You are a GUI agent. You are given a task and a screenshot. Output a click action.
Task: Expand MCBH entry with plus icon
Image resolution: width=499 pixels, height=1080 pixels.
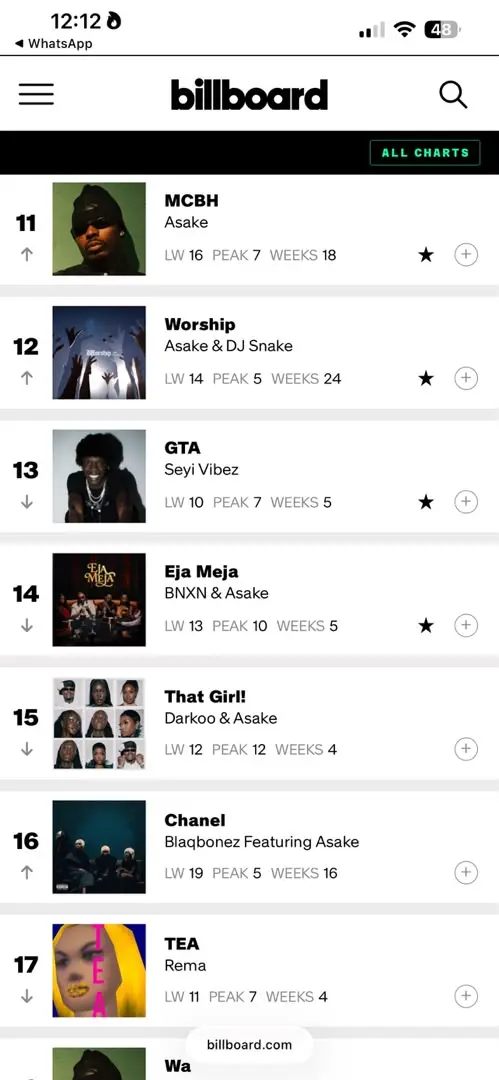tap(466, 255)
